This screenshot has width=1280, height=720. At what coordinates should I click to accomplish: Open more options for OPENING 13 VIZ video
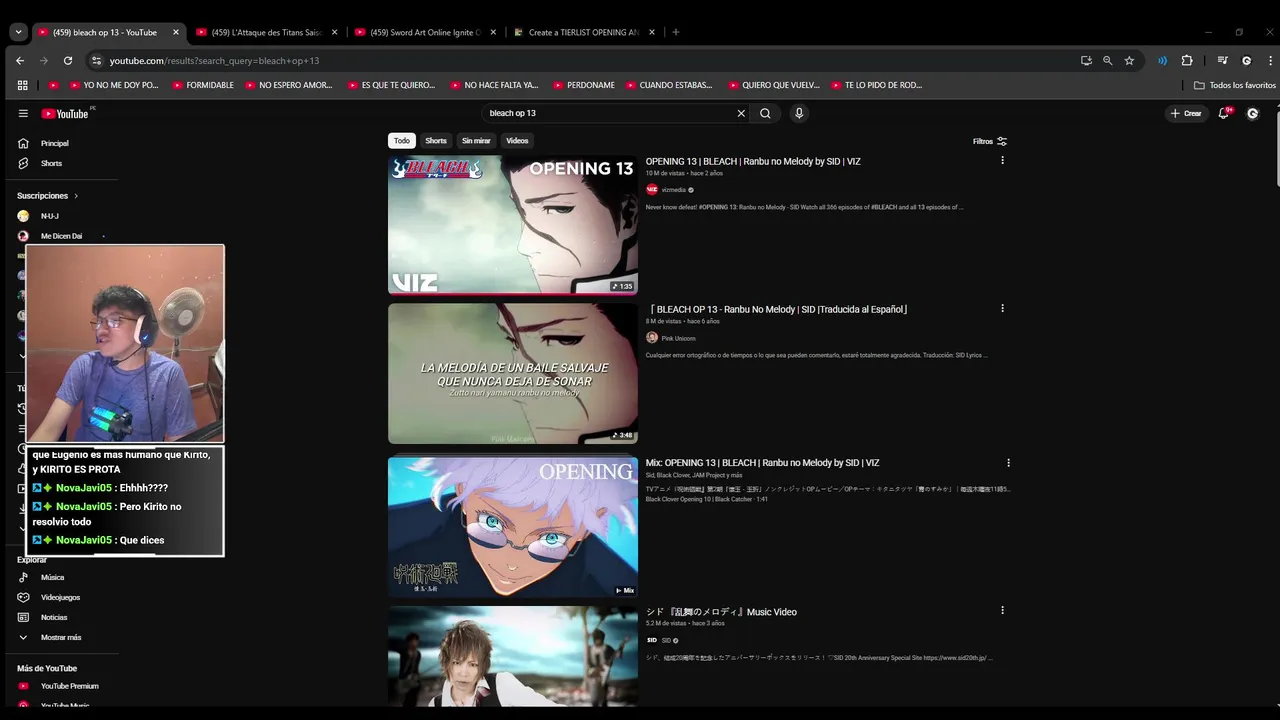(1002, 160)
